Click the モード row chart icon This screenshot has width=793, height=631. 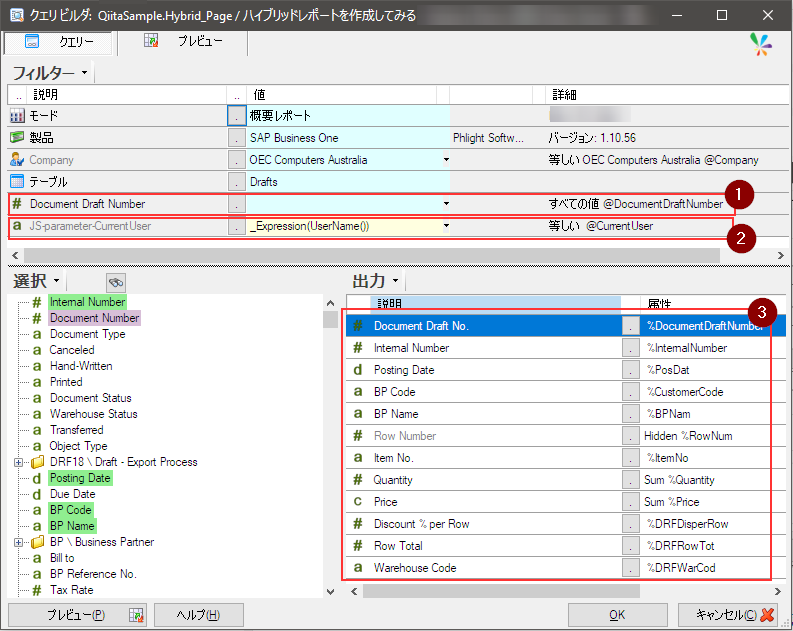[x=17, y=116]
